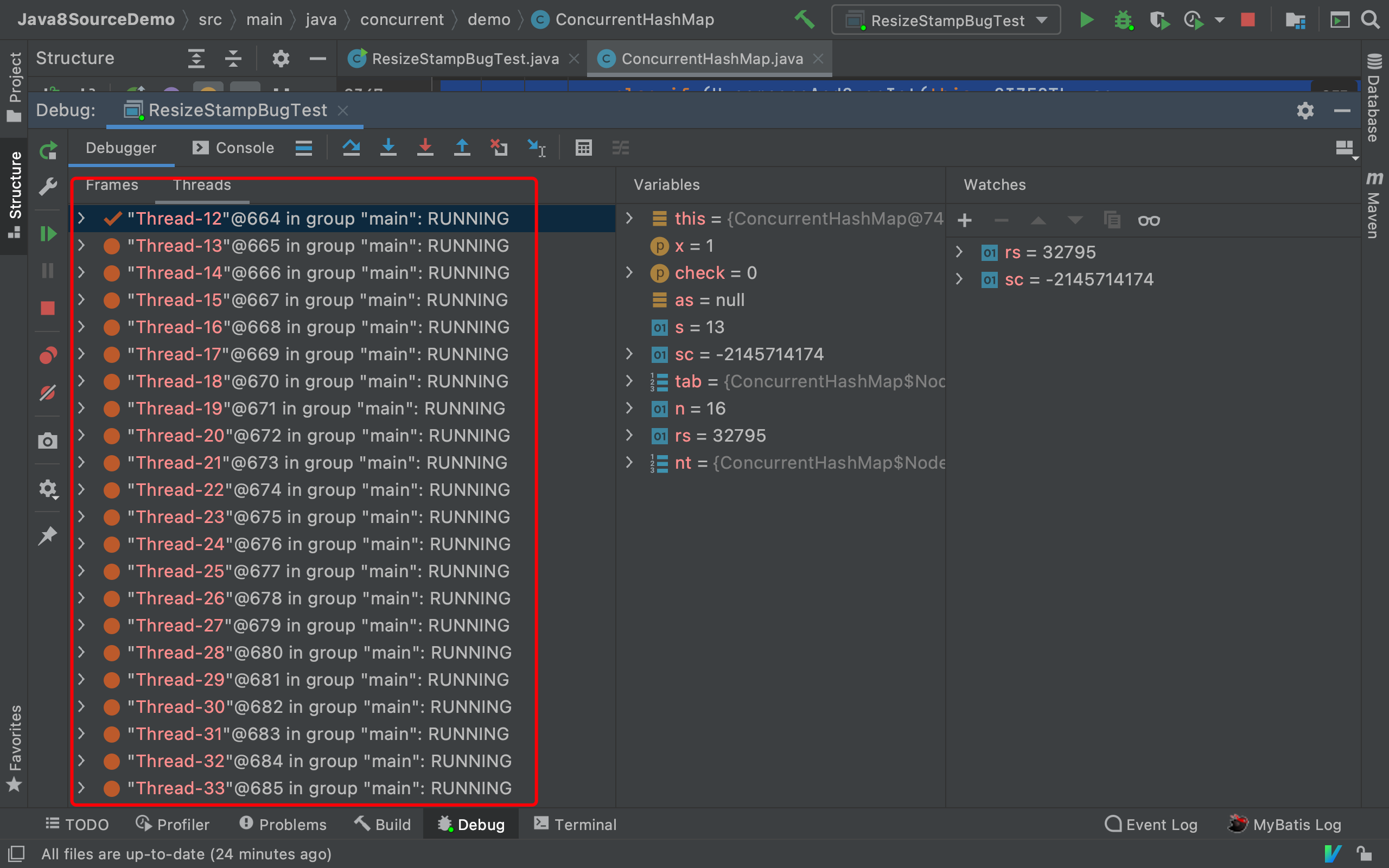Run with coverage shield icon
The width and height of the screenshot is (1389, 868).
click(x=1159, y=21)
